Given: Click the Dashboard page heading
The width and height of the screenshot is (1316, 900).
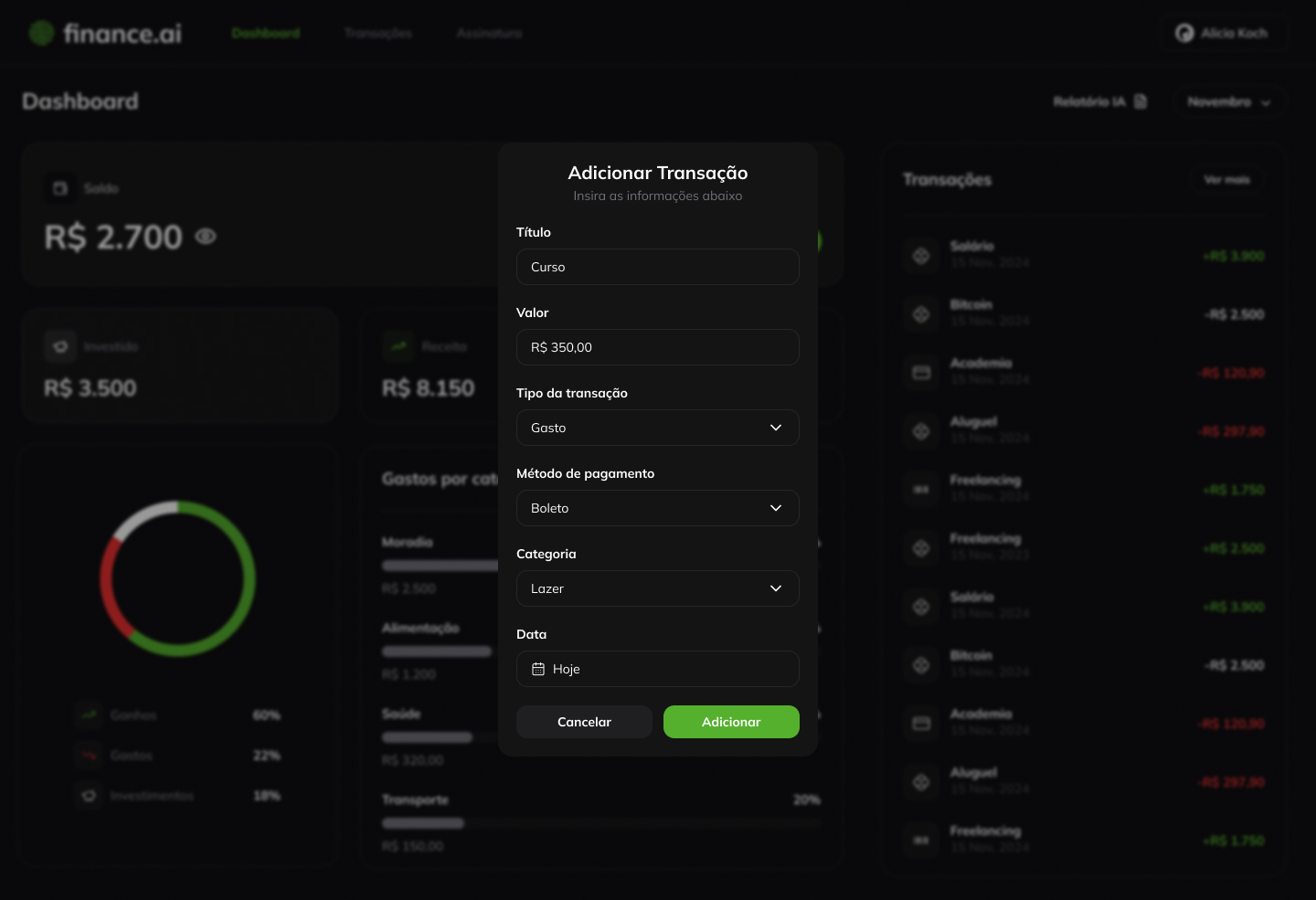Looking at the screenshot, I should click(80, 101).
